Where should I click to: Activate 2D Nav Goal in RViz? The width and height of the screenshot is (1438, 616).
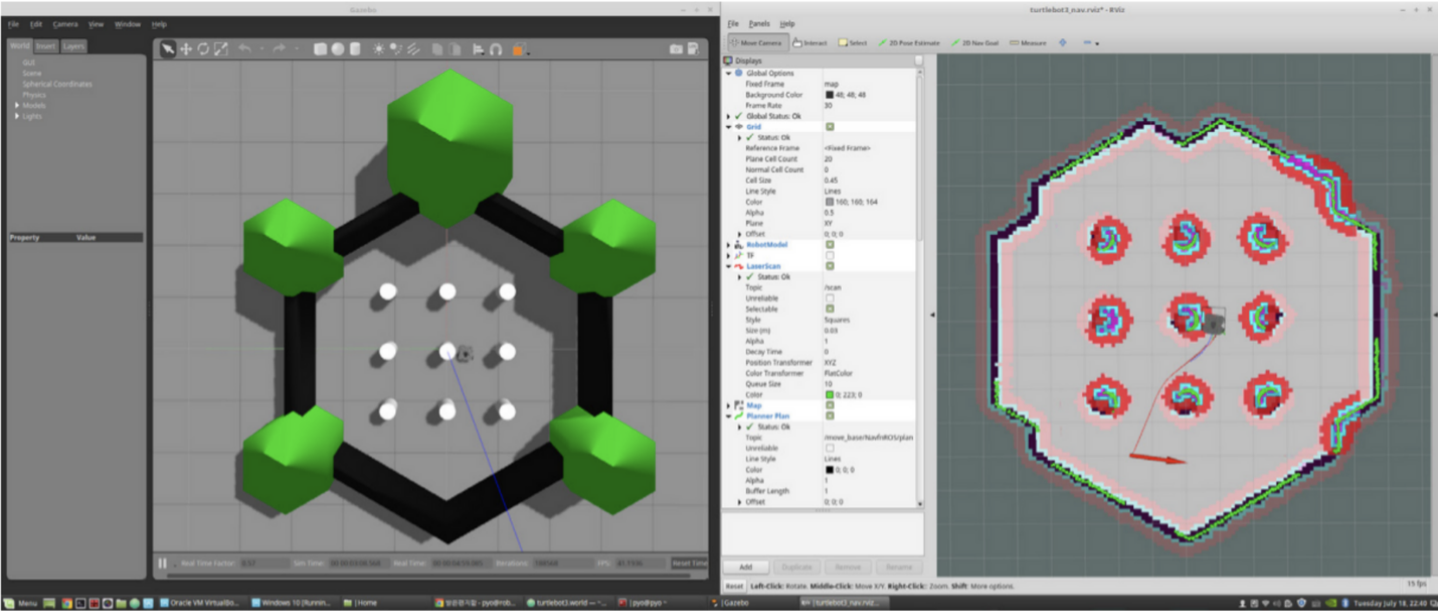tap(976, 43)
